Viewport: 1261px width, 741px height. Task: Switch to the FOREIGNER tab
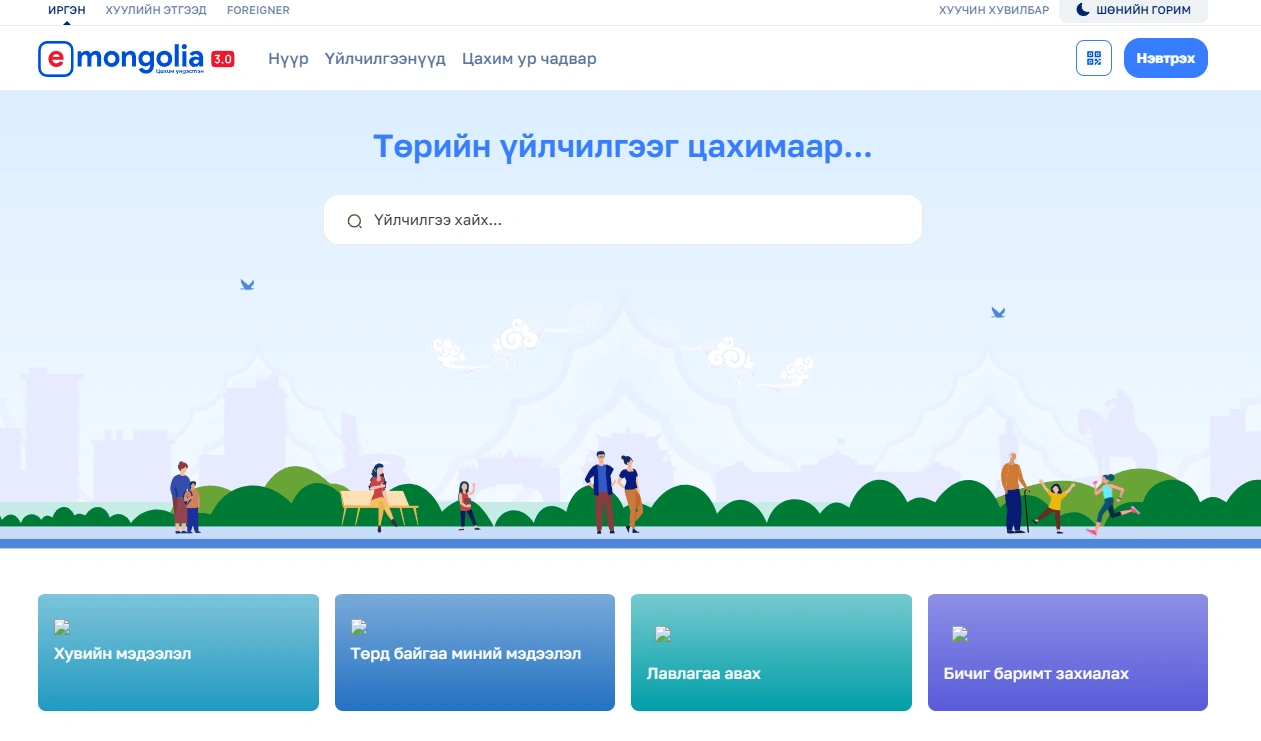(258, 10)
